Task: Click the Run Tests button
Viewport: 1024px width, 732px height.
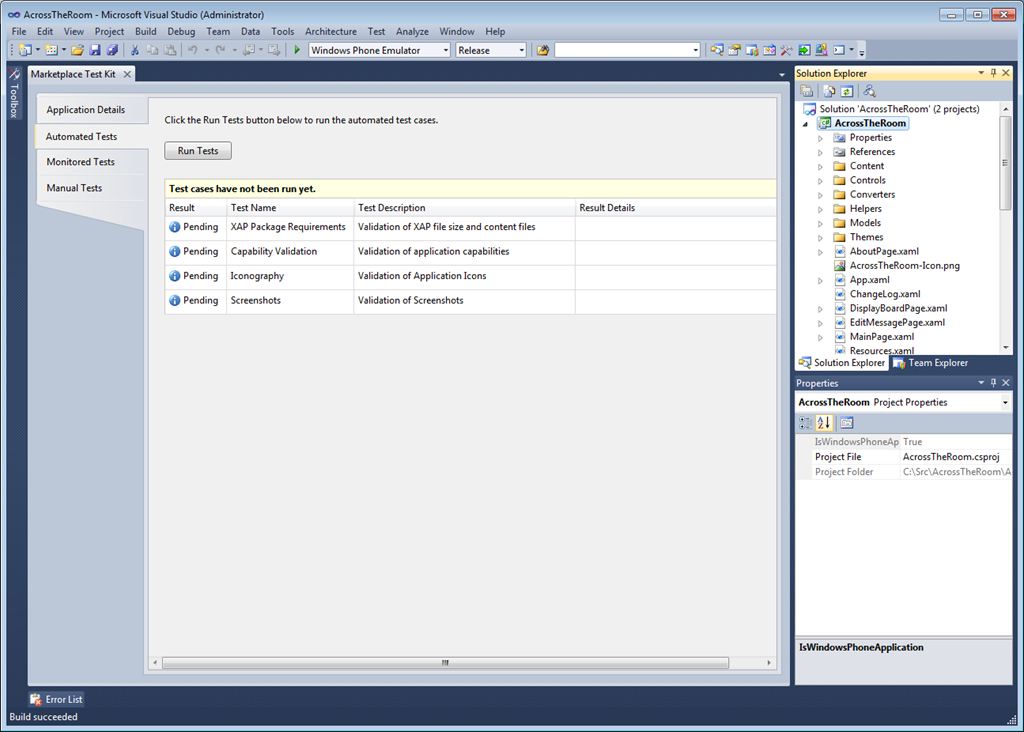Action: pyautogui.click(x=198, y=151)
